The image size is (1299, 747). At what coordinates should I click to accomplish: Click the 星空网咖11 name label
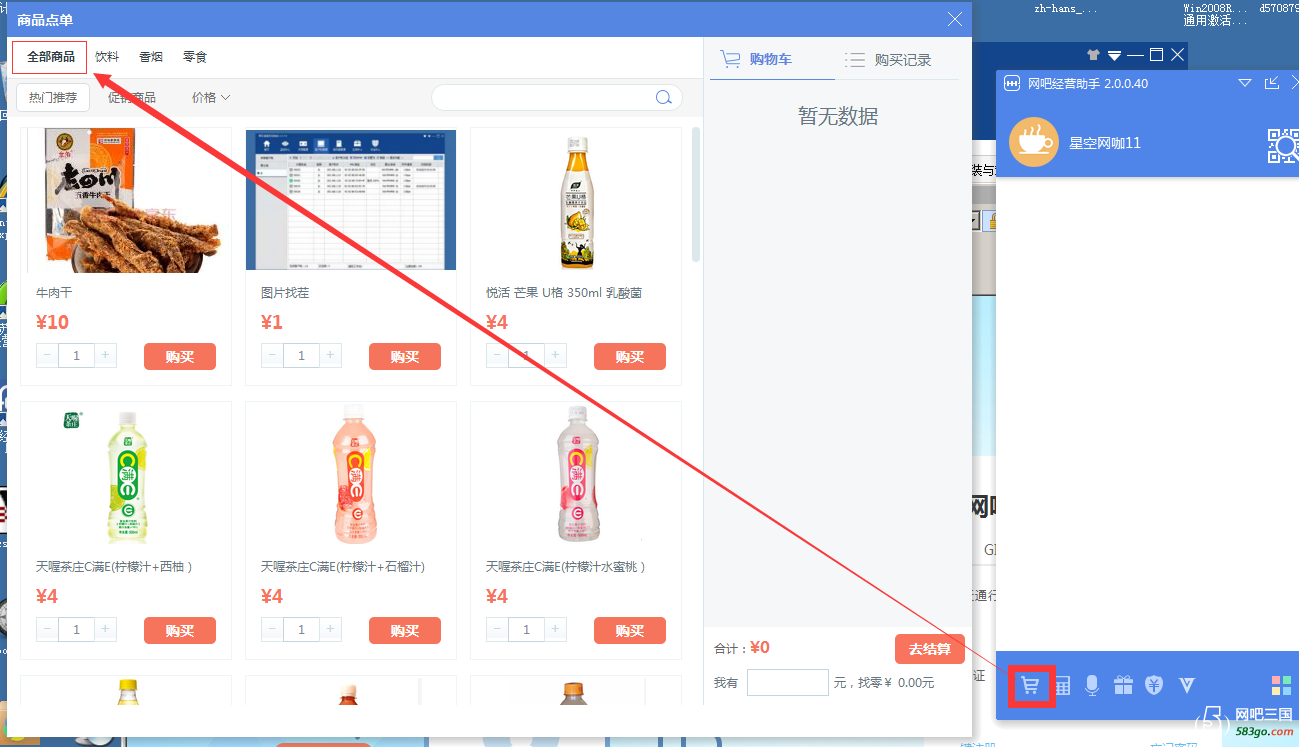[1105, 143]
